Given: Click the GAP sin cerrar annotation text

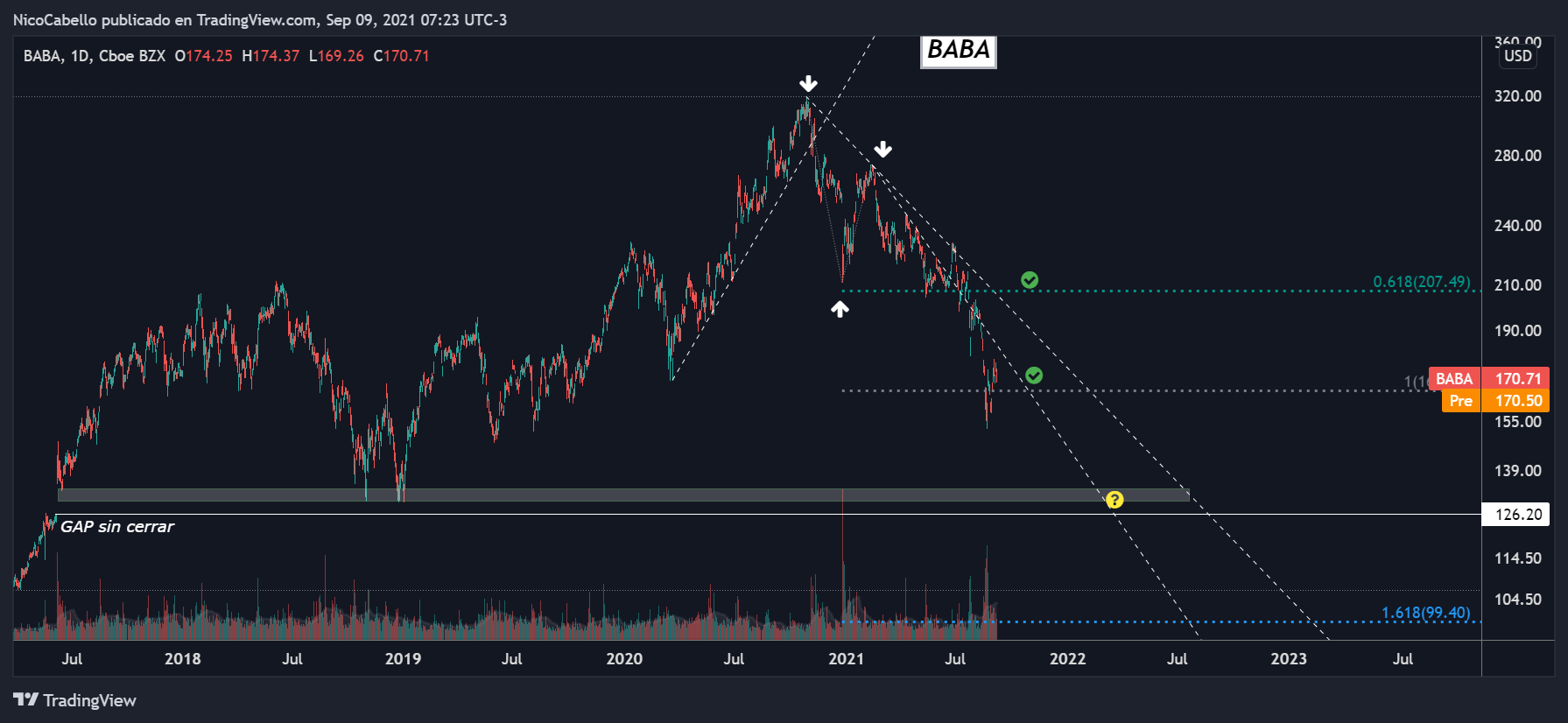Looking at the screenshot, I should pyautogui.click(x=117, y=527).
